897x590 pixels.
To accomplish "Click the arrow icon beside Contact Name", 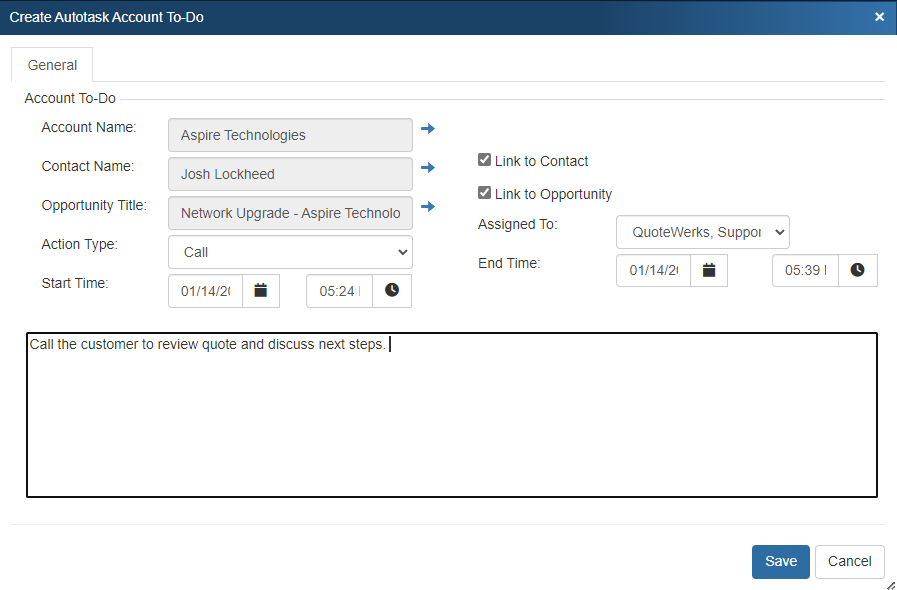I will tap(428, 168).
